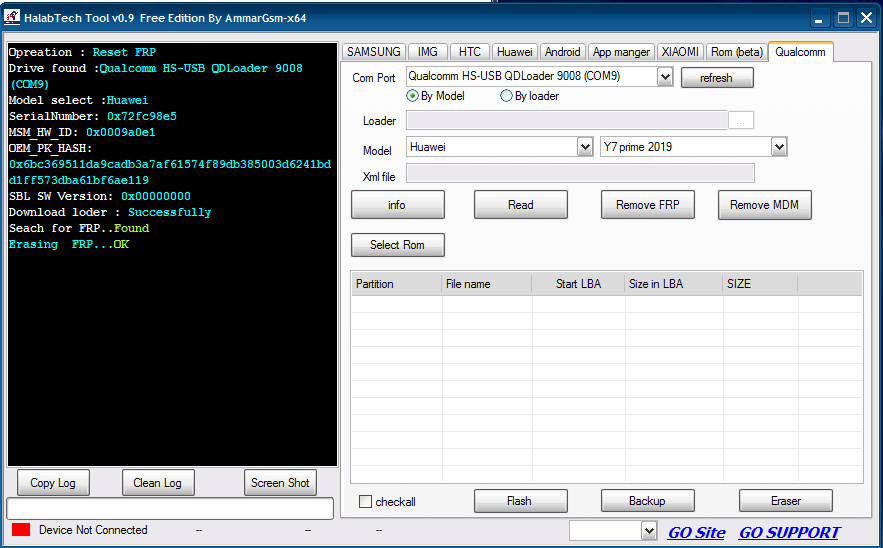Viewport: 883px width, 548px height.
Task: Click the Backup button
Action: click(x=648, y=501)
